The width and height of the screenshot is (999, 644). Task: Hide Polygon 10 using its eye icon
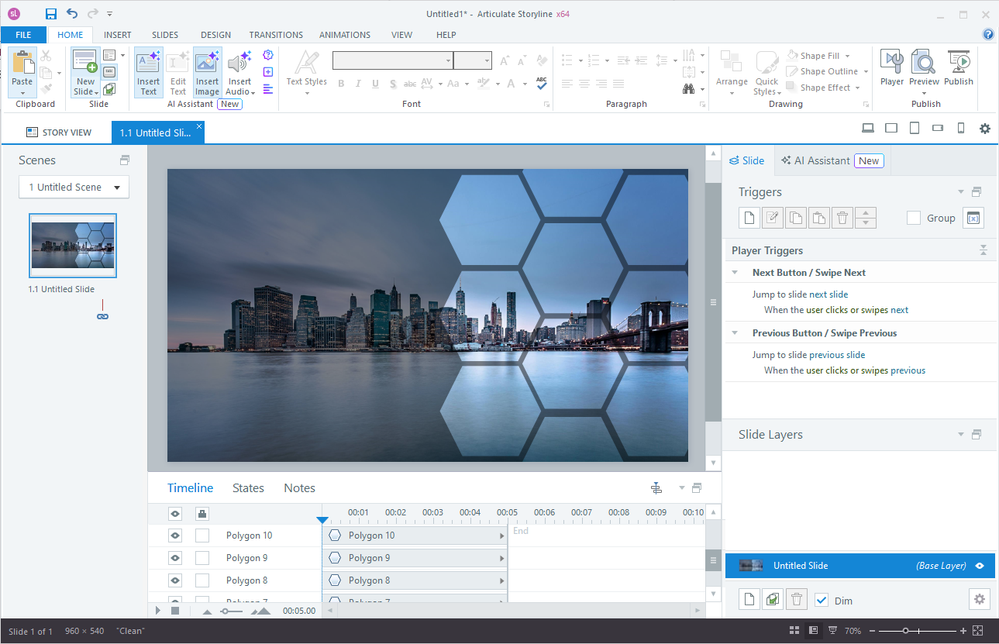175,536
